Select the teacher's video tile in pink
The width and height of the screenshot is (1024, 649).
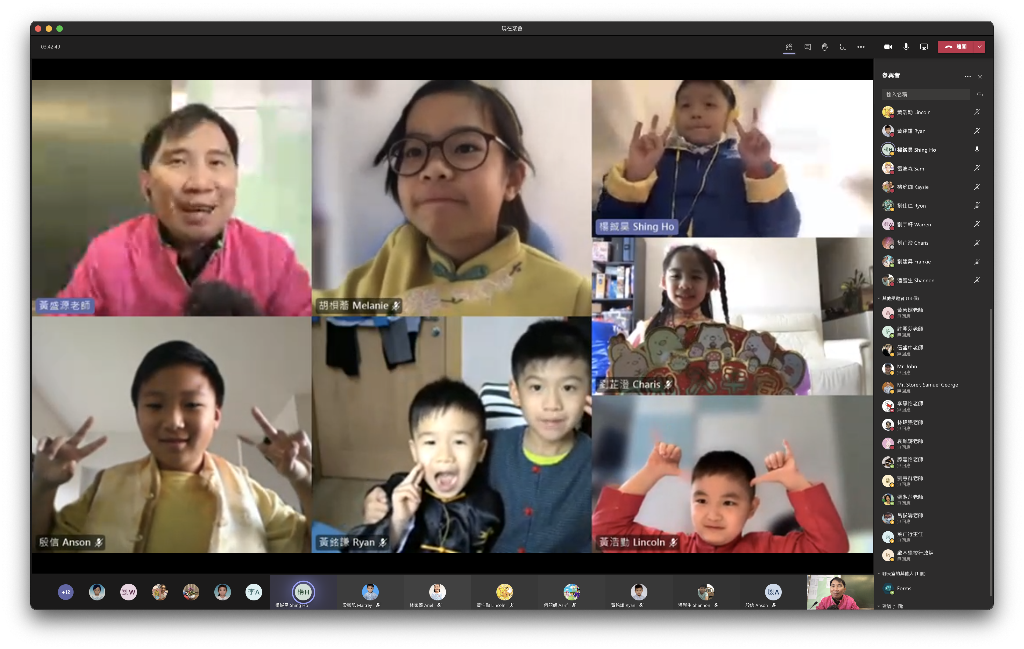[172, 198]
